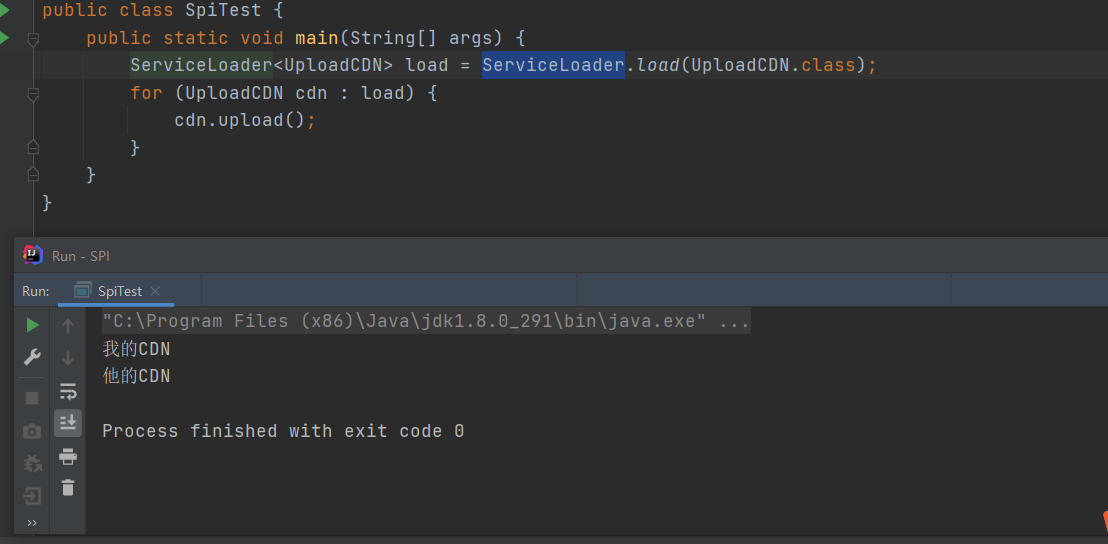Expand more Run toolbar actions chevron
The image size is (1108, 544).
(x=32, y=523)
